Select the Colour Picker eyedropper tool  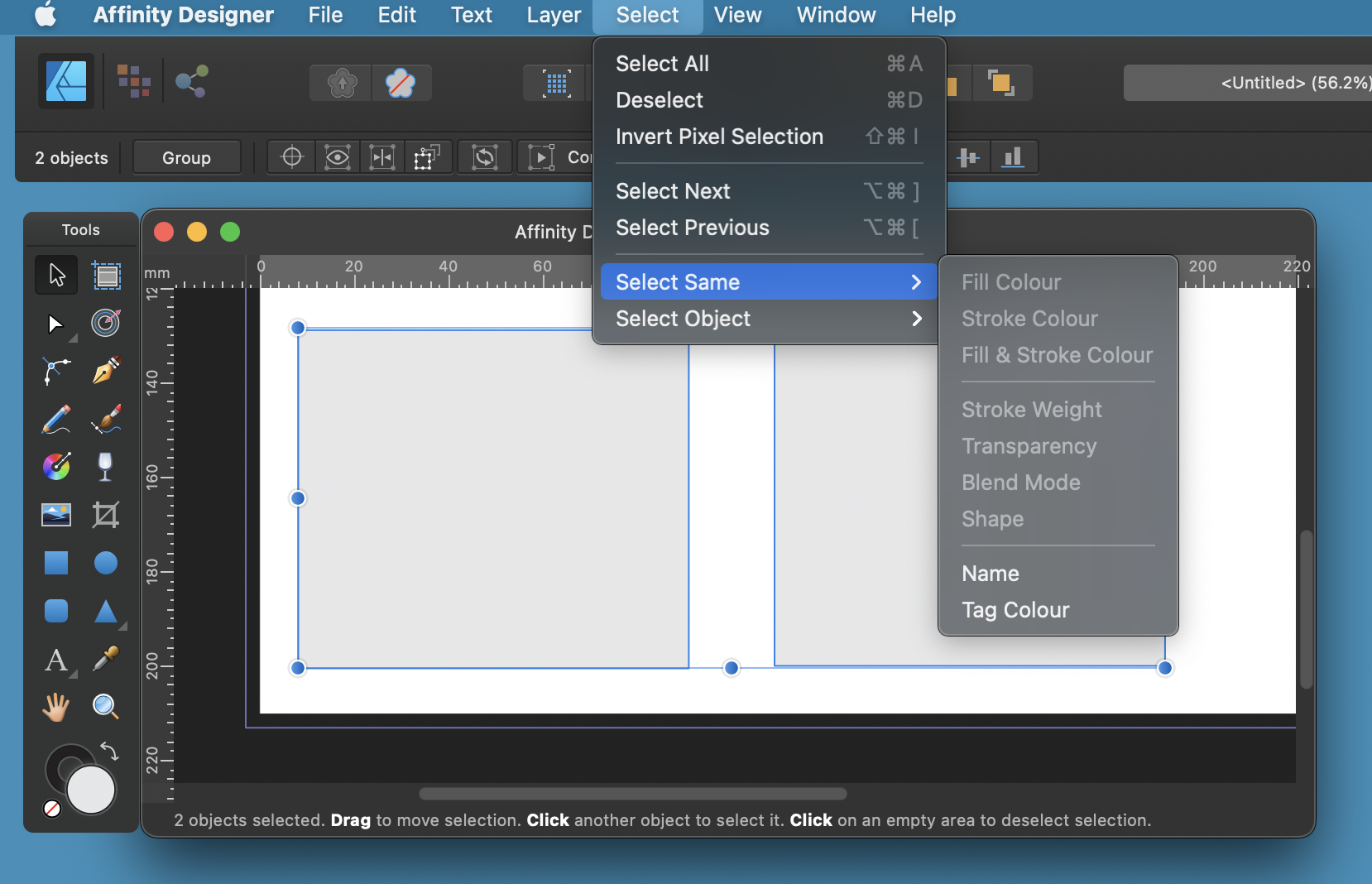pyautogui.click(x=106, y=659)
